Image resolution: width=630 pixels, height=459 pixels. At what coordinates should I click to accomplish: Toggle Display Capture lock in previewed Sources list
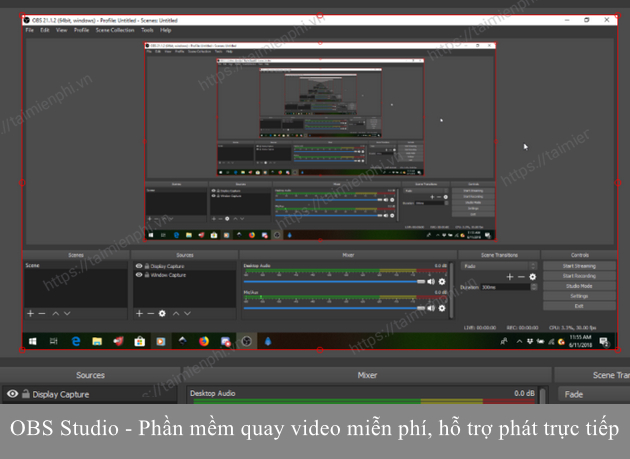tap(147, 266)
